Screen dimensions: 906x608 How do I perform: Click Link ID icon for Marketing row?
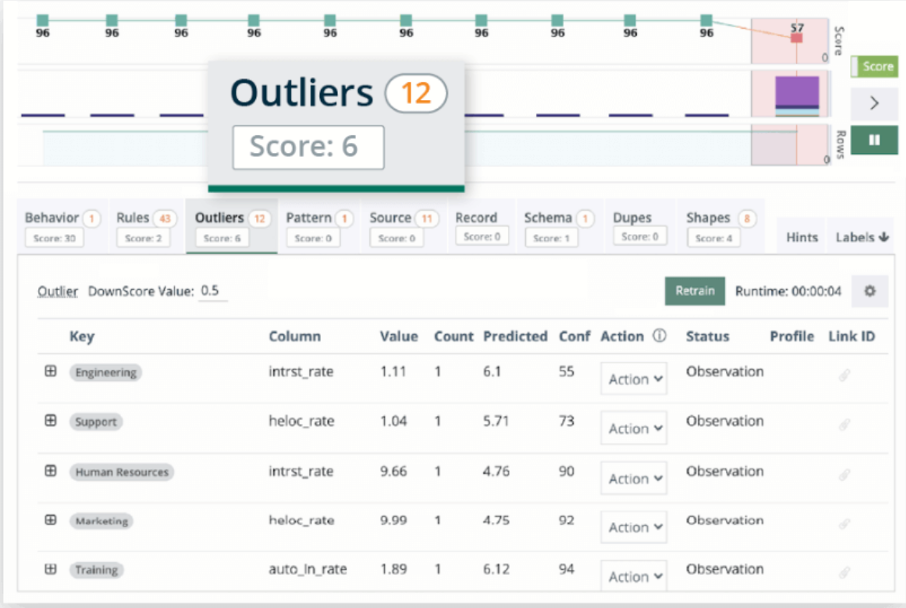coord(845,524)
